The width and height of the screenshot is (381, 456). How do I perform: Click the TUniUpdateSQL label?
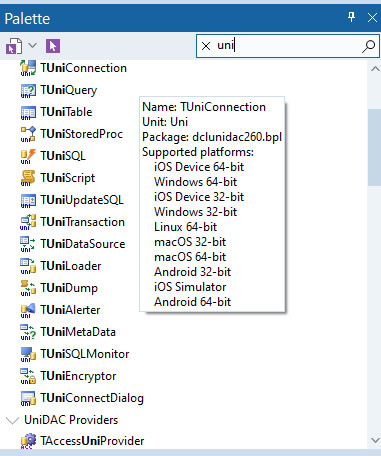[x=82, y=200]
